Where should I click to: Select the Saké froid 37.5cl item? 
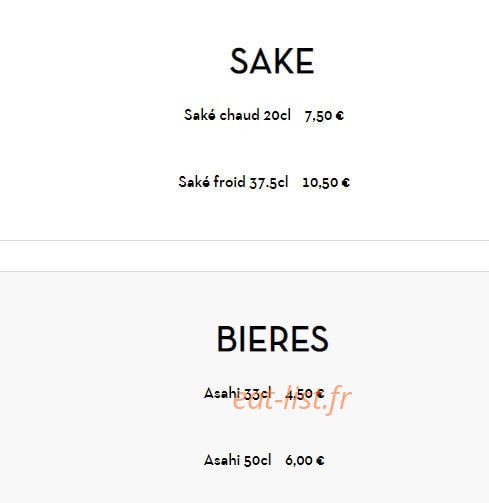(233, 182)
